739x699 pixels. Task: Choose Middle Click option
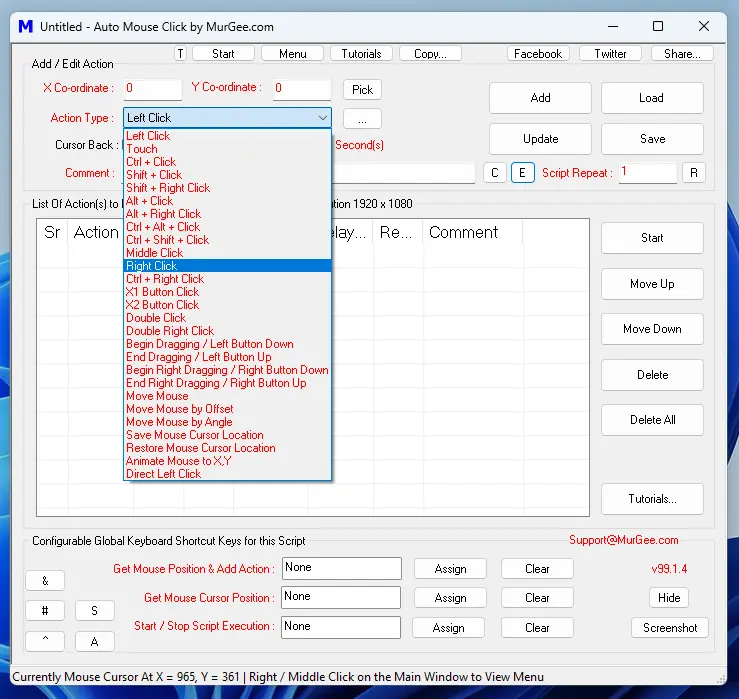(227, 253)
